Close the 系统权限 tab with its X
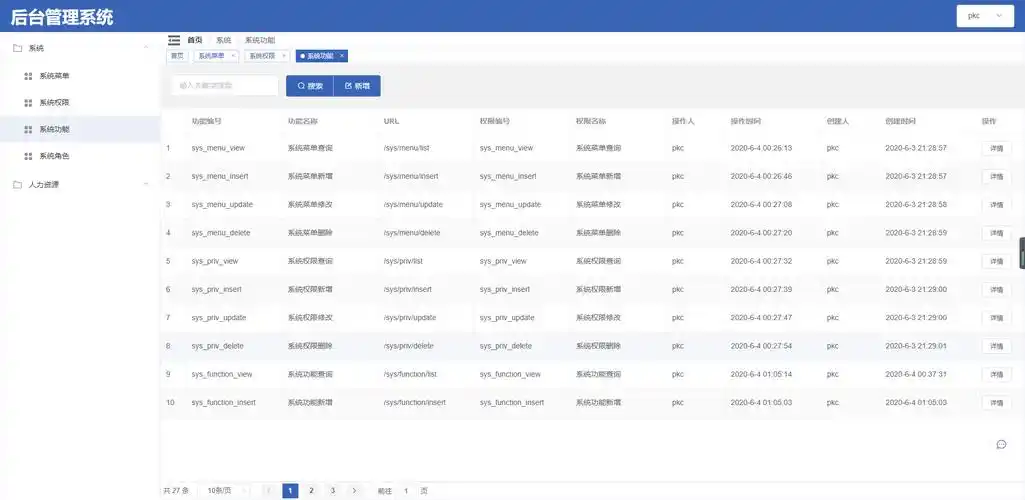The image size is (1025, 500). 284,56
